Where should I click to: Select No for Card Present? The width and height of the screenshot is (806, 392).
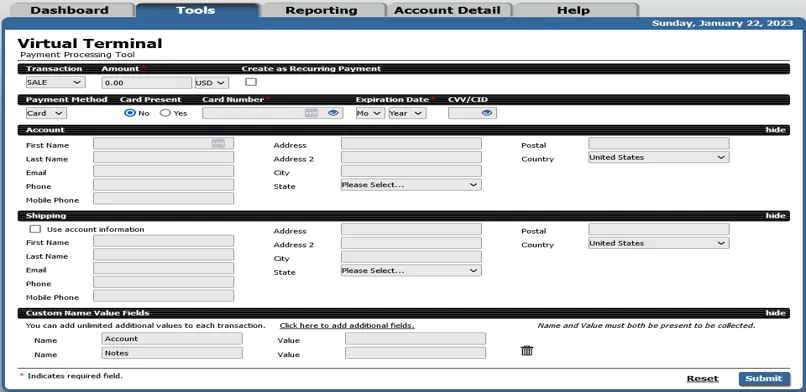[x=130, y=113]
